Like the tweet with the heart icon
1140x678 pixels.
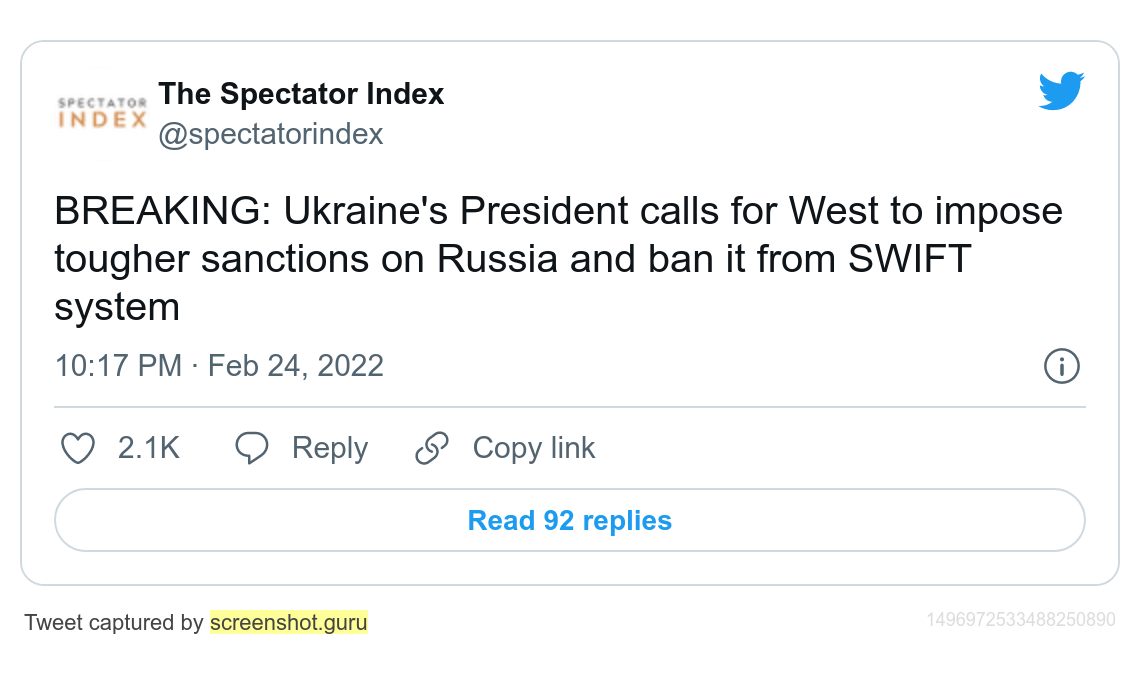tap(78, 448)
